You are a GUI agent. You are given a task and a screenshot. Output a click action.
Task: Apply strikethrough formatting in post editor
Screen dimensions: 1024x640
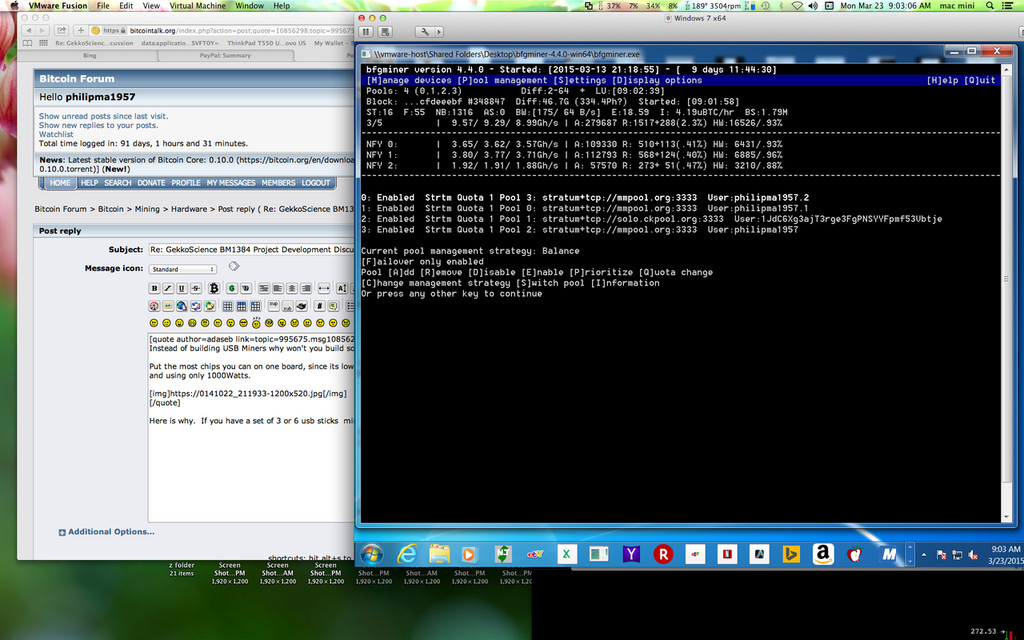(195, 288)
